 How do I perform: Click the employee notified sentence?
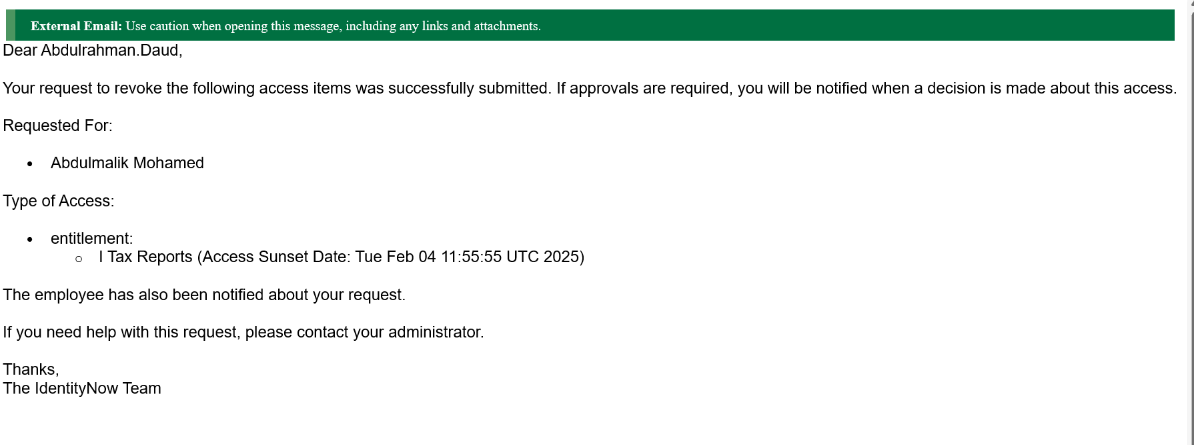pyautogui.click(x=204, y=294)
